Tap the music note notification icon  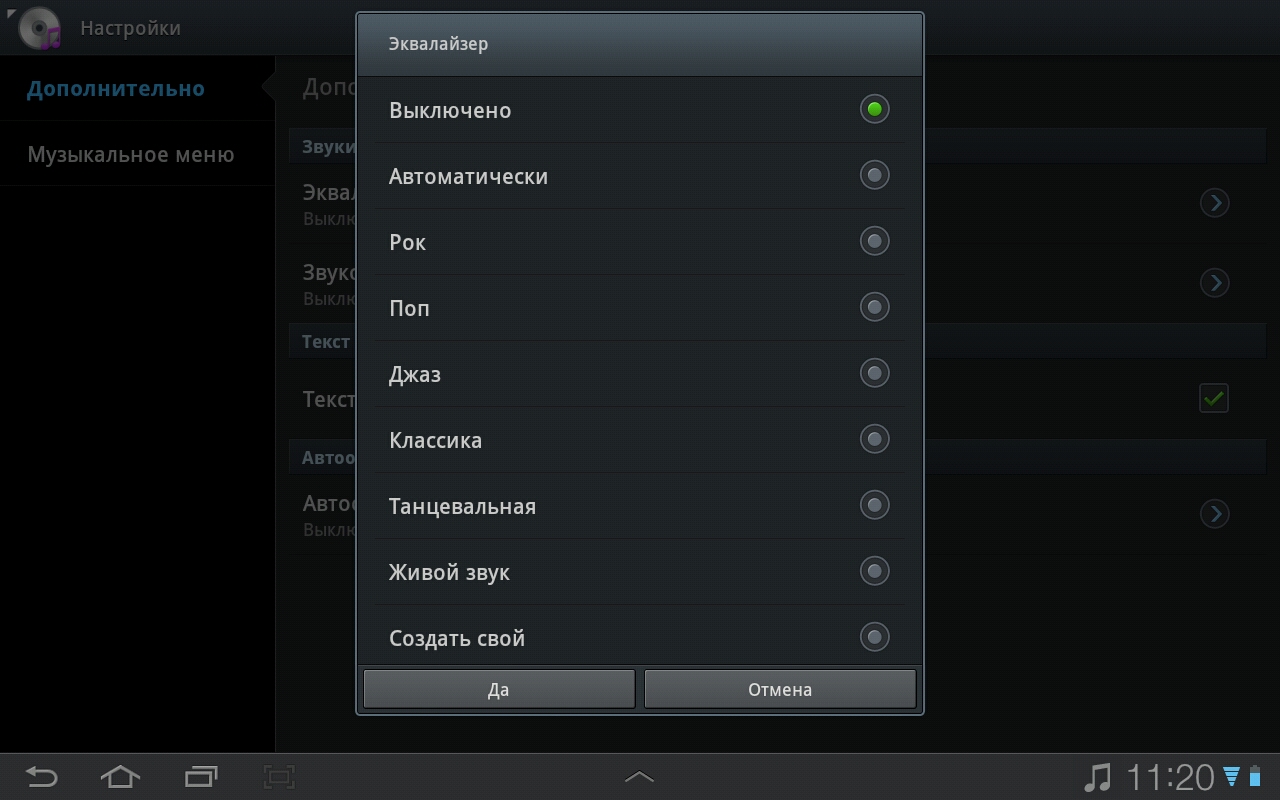coord(1098,777)
